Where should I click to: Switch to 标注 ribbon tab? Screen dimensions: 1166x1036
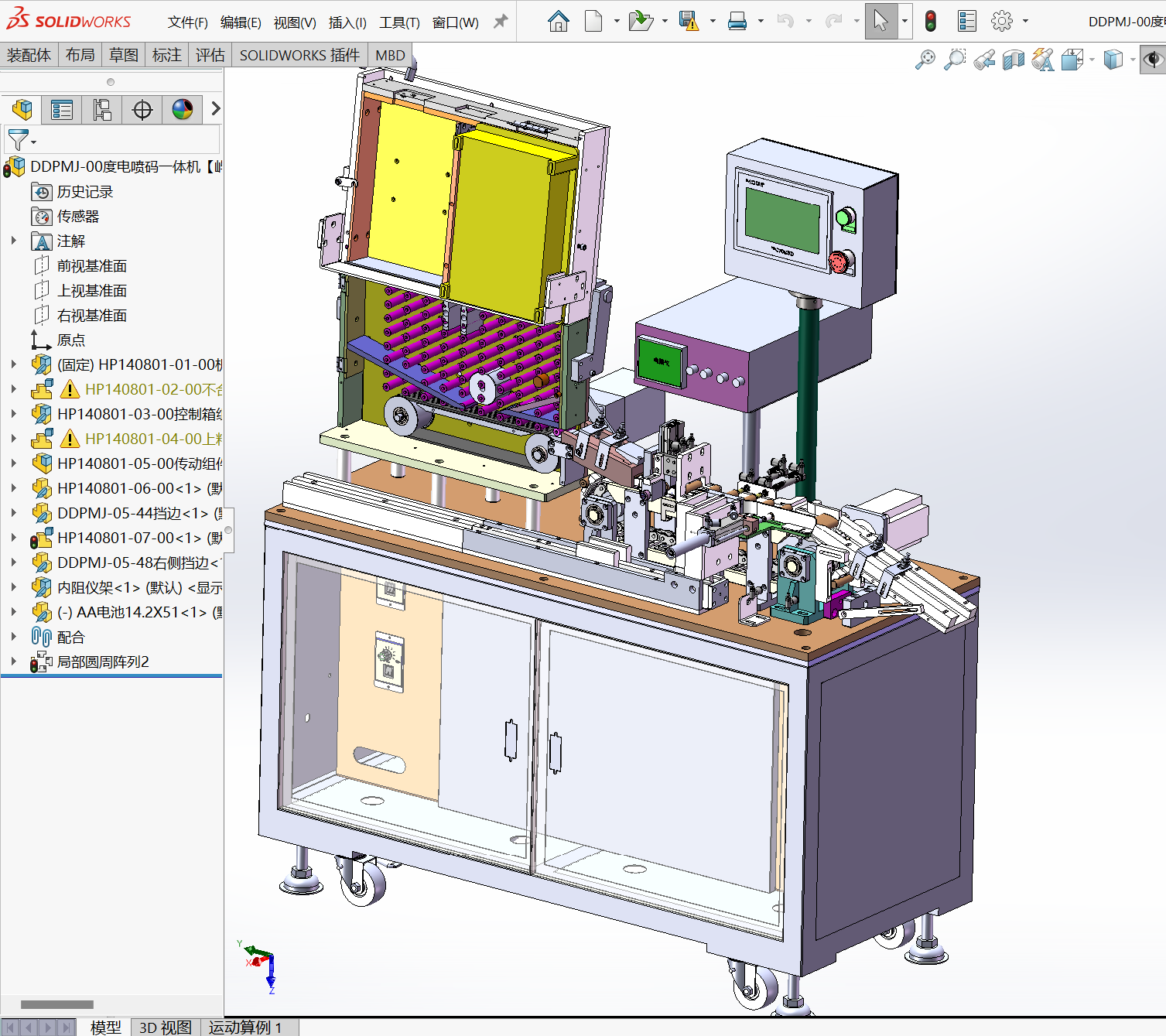pos(166,55)
